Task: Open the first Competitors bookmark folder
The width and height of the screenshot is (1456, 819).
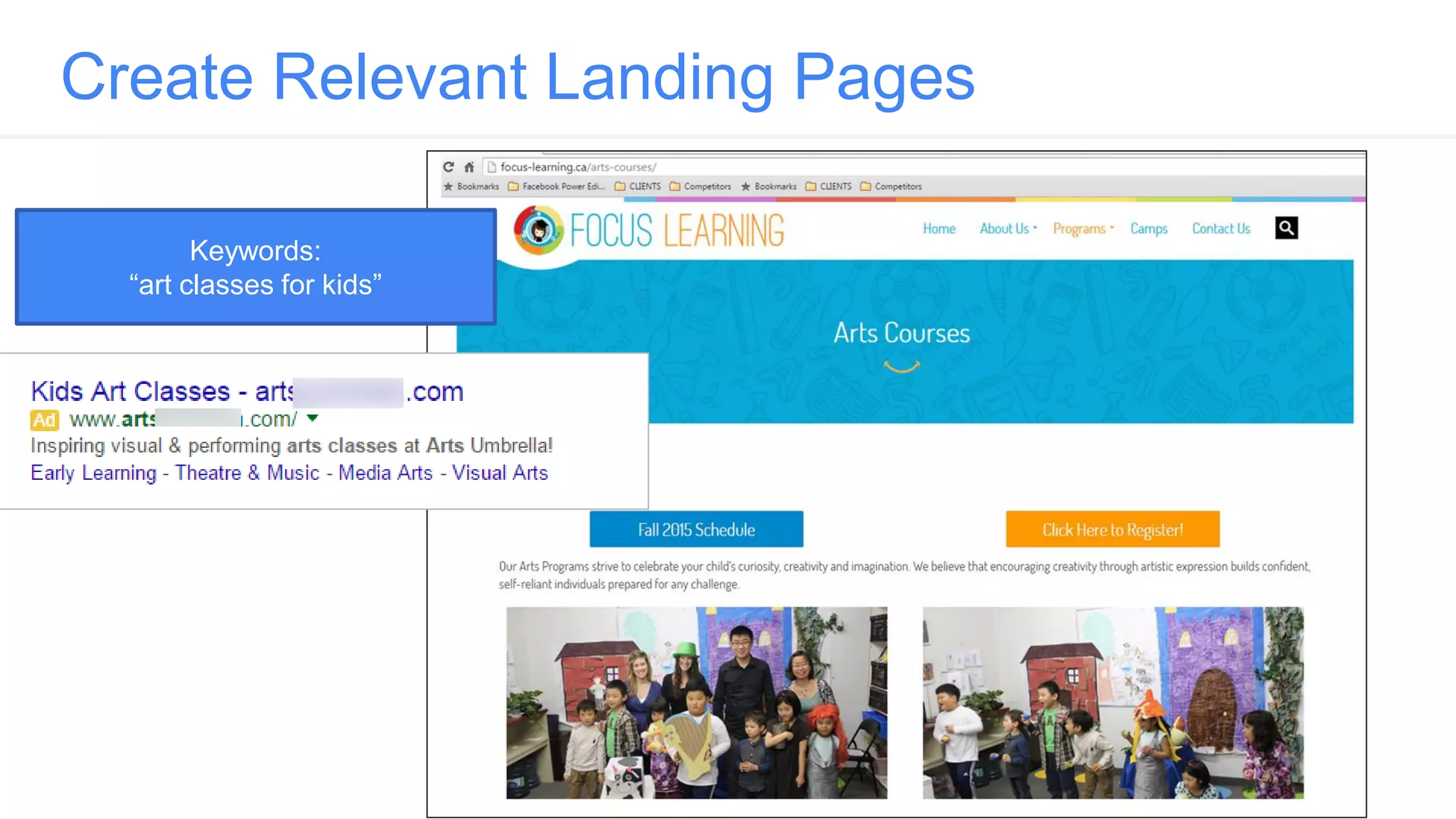Action: pyautogui.click(x=700, y=186)
